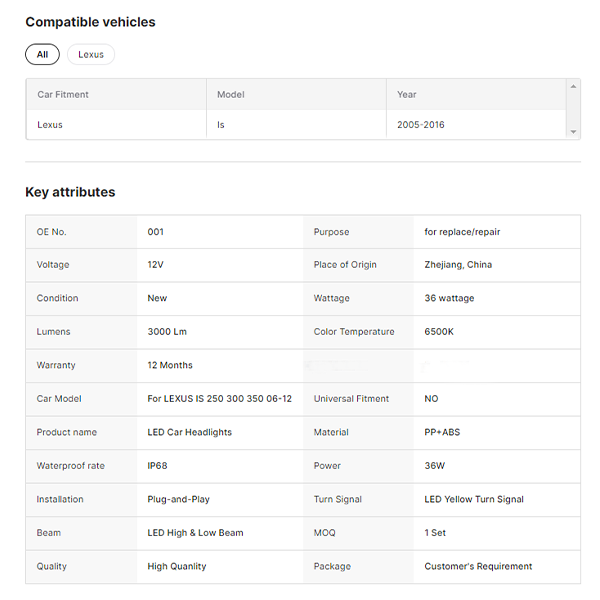Click the "LED Yellow Turn Signal" value
This screenshot has width=600, height=600.
(474, 499)
